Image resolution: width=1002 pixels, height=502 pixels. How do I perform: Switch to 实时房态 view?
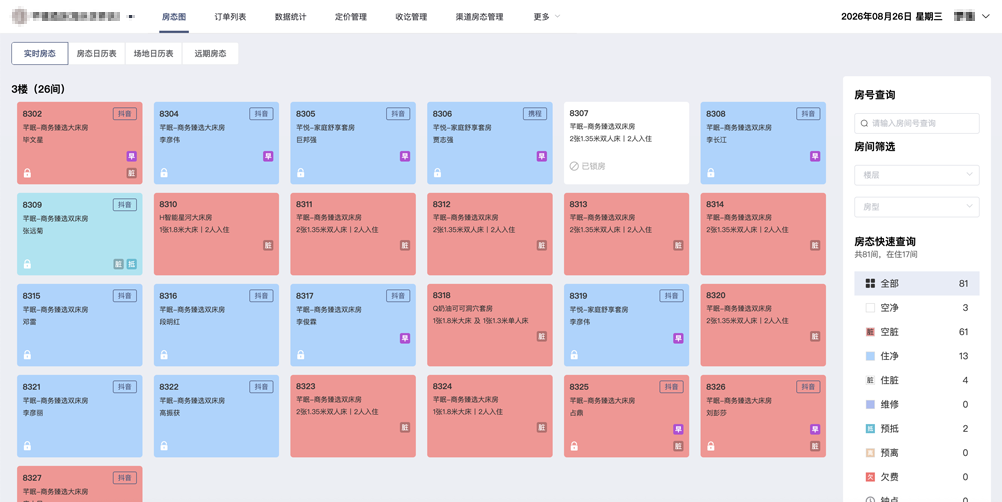point(40,54)
